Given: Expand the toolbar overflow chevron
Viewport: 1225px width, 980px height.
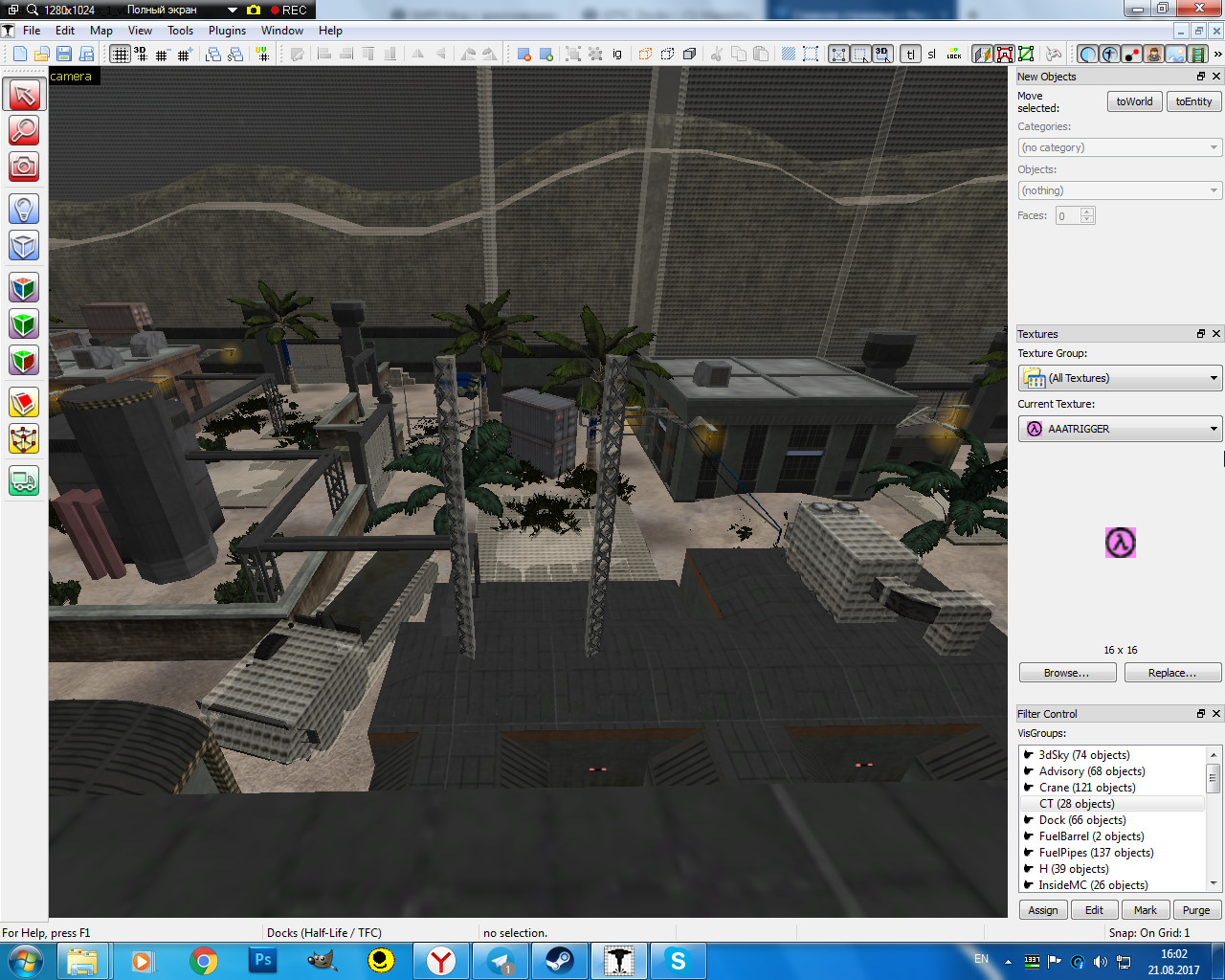Looking at the screenshot, I should 1217,54.
